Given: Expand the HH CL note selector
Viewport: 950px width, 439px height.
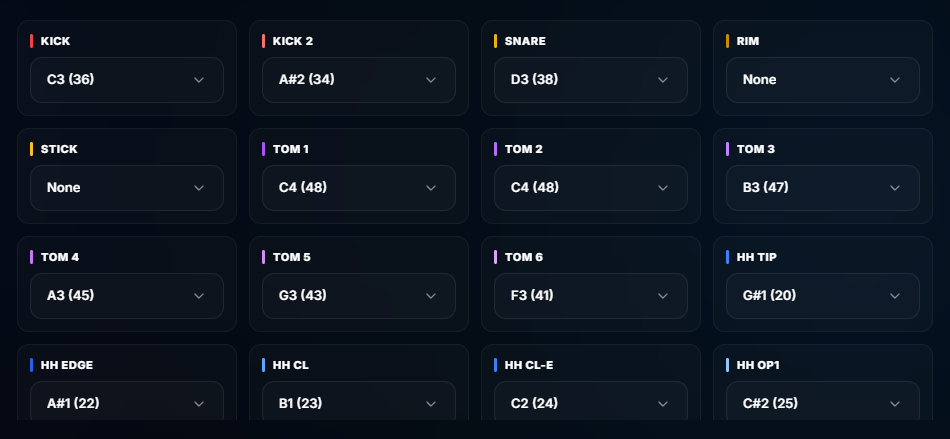Looking at the screenshot, I should tap(359, 401).
